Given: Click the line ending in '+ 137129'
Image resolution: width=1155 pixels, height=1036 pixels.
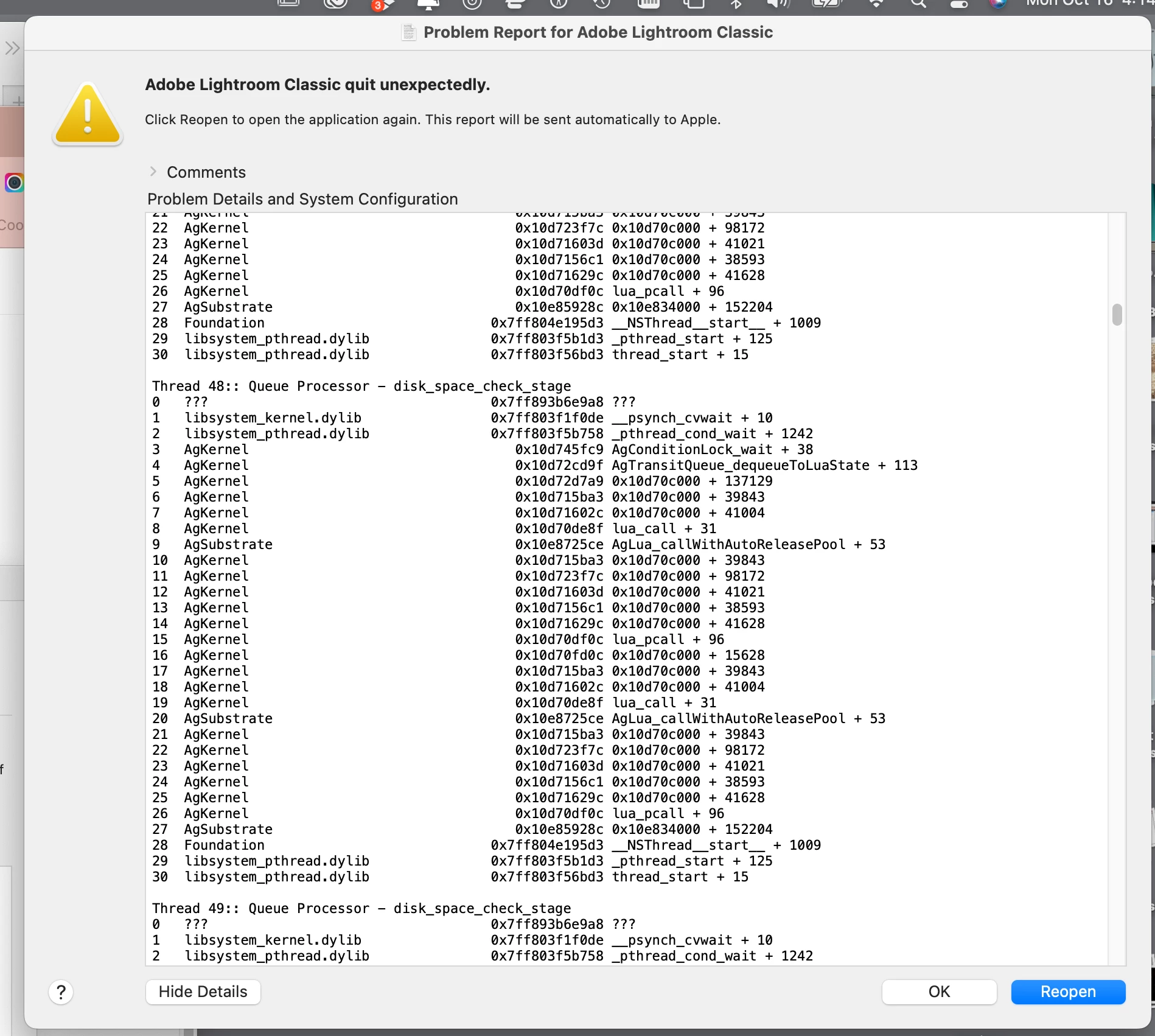Looking at the screenshot, I should pos(462,481).
